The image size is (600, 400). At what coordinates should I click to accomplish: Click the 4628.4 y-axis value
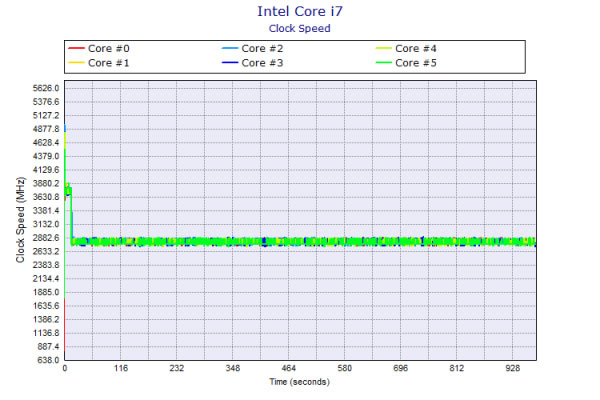point(46,143)
